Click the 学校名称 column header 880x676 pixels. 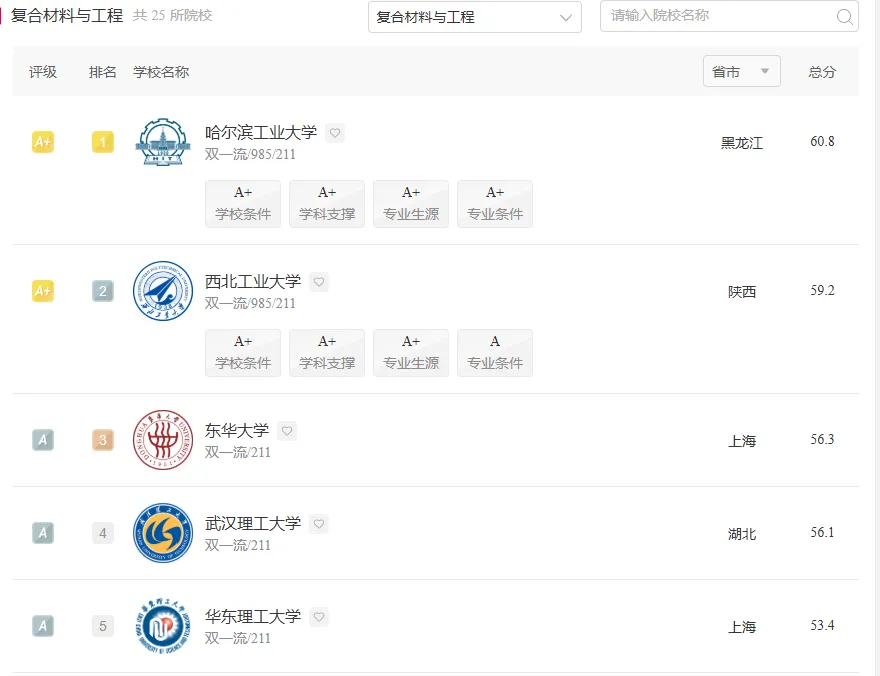click(x=161, y=72)
